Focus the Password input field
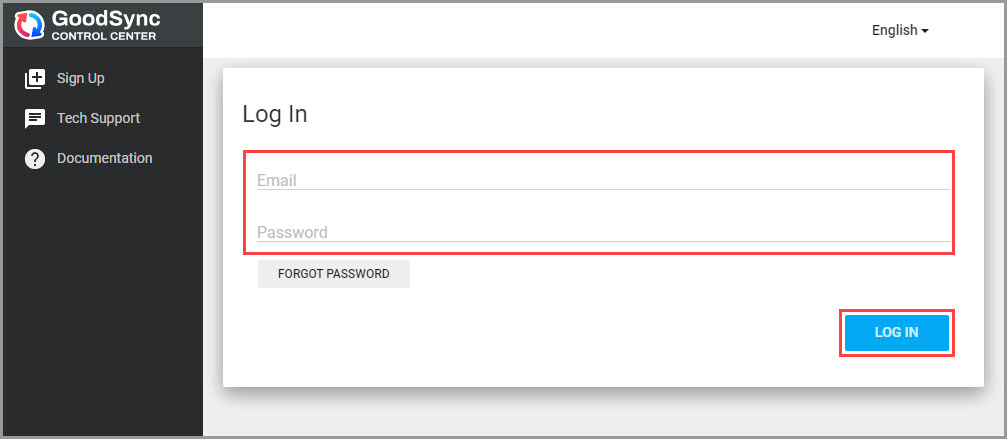The height and width of the screenshot is (439, 1007). point(602,232)
